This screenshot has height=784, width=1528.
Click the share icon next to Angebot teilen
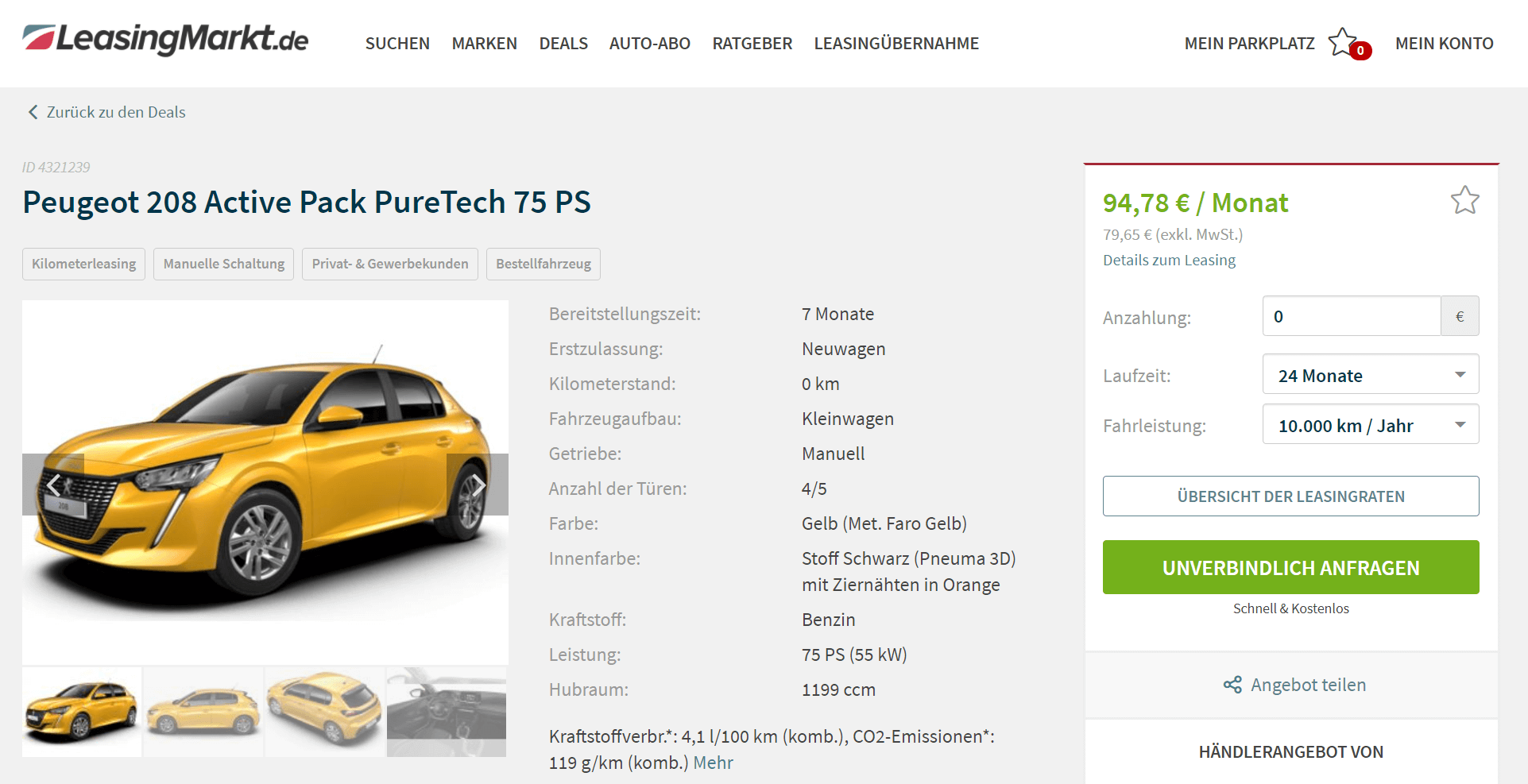click(1232, 685)
